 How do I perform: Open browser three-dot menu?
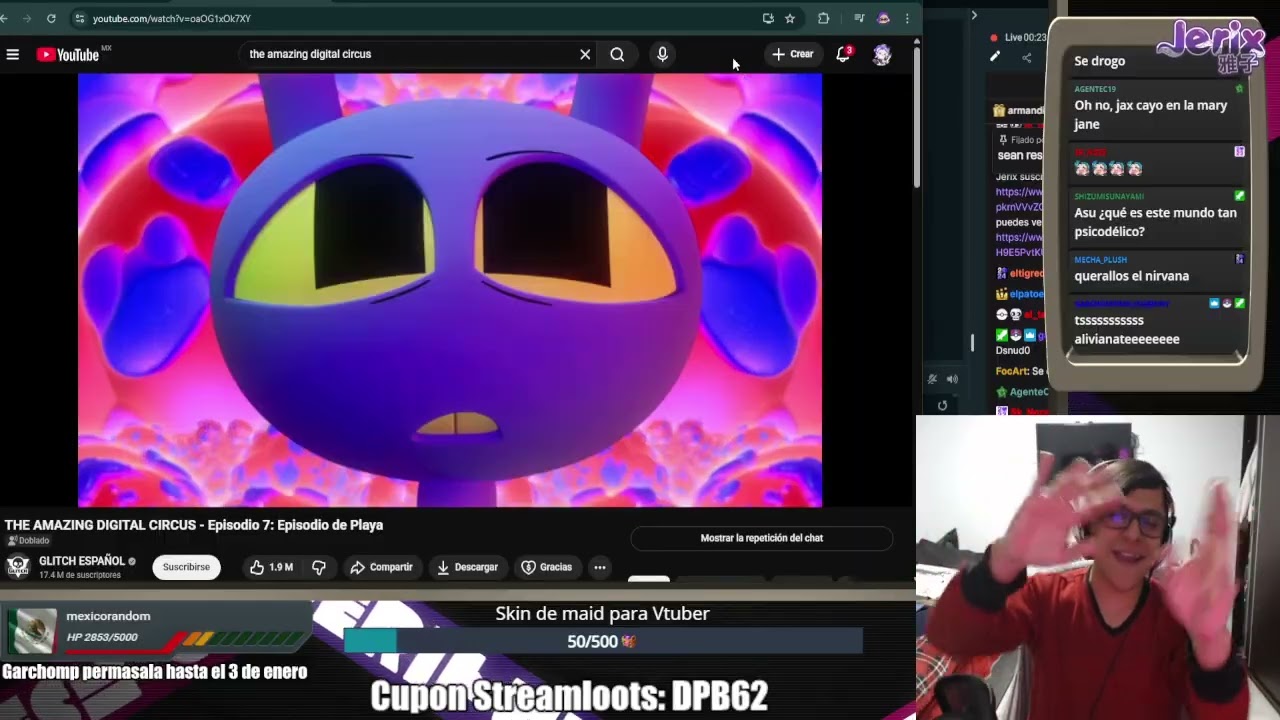tap(907, 18)
